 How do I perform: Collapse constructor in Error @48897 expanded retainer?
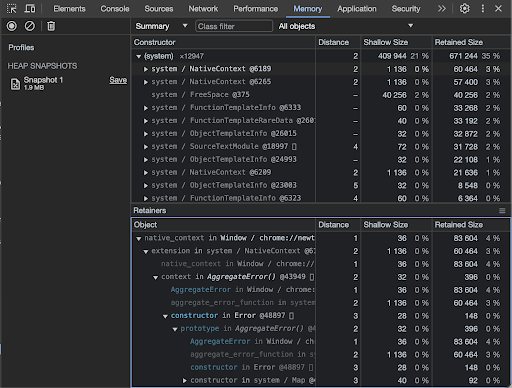[x=165, y=316]
